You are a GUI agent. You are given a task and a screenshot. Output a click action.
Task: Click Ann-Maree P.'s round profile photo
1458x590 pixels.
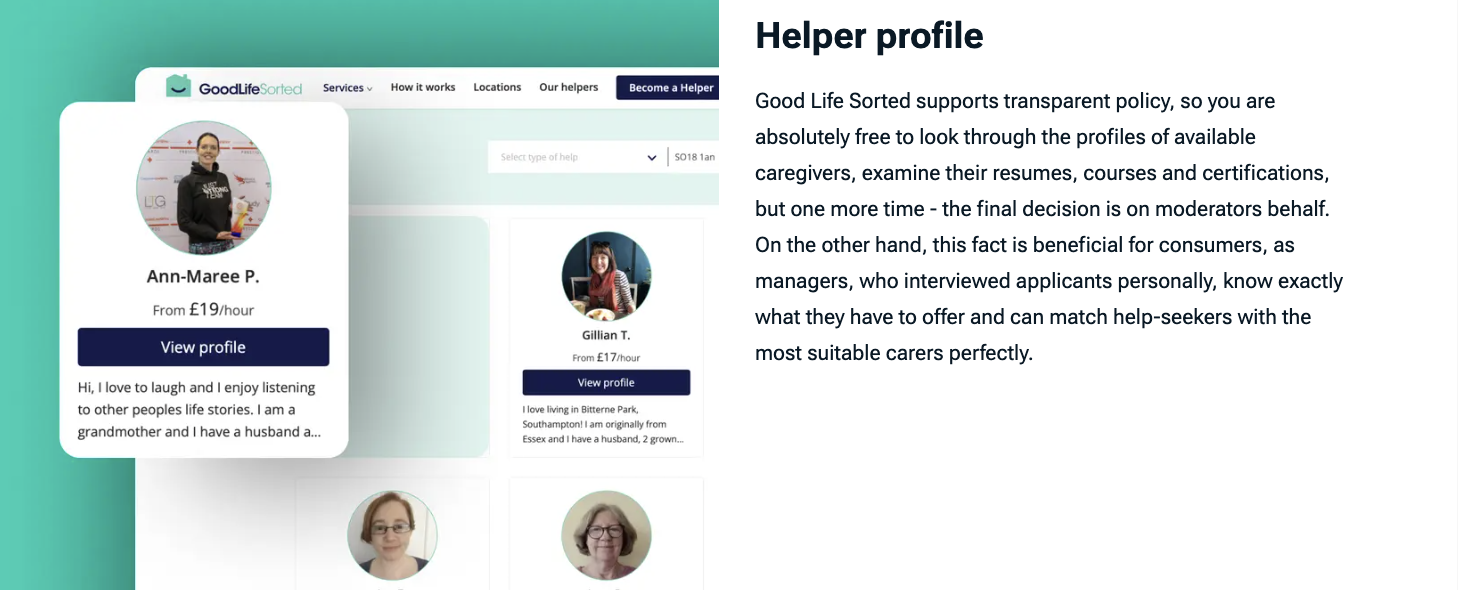(203, 188)
